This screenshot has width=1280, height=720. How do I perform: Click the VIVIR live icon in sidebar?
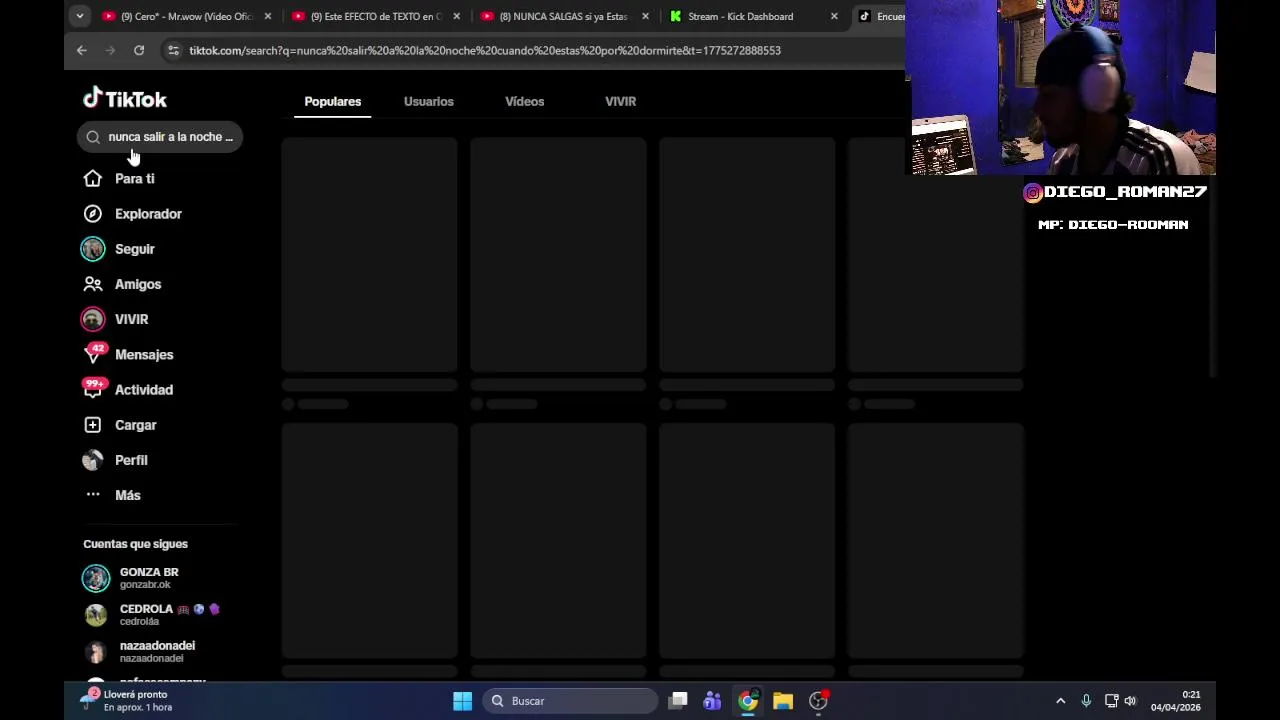(x=93, y=319)
